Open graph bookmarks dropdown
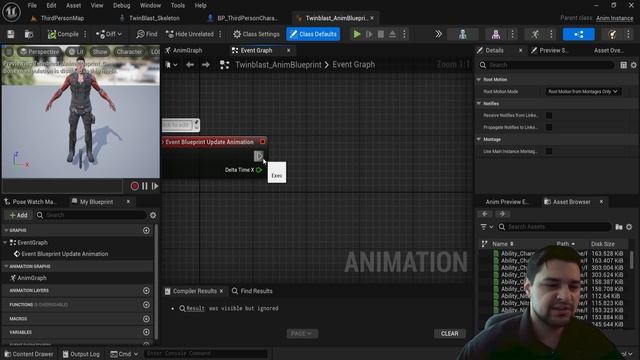 (x=171, y=65)
